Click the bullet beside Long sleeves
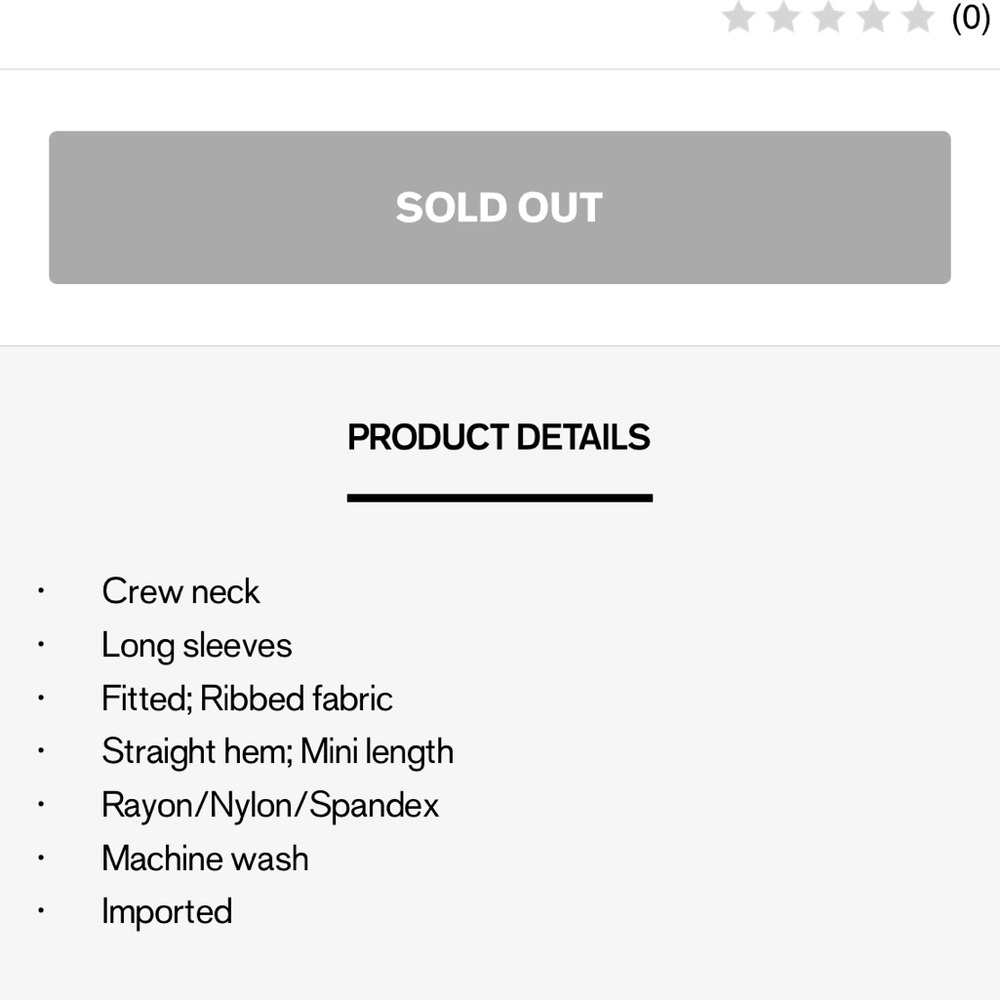Screen dimensions: 1000x1000 point(41,646)
